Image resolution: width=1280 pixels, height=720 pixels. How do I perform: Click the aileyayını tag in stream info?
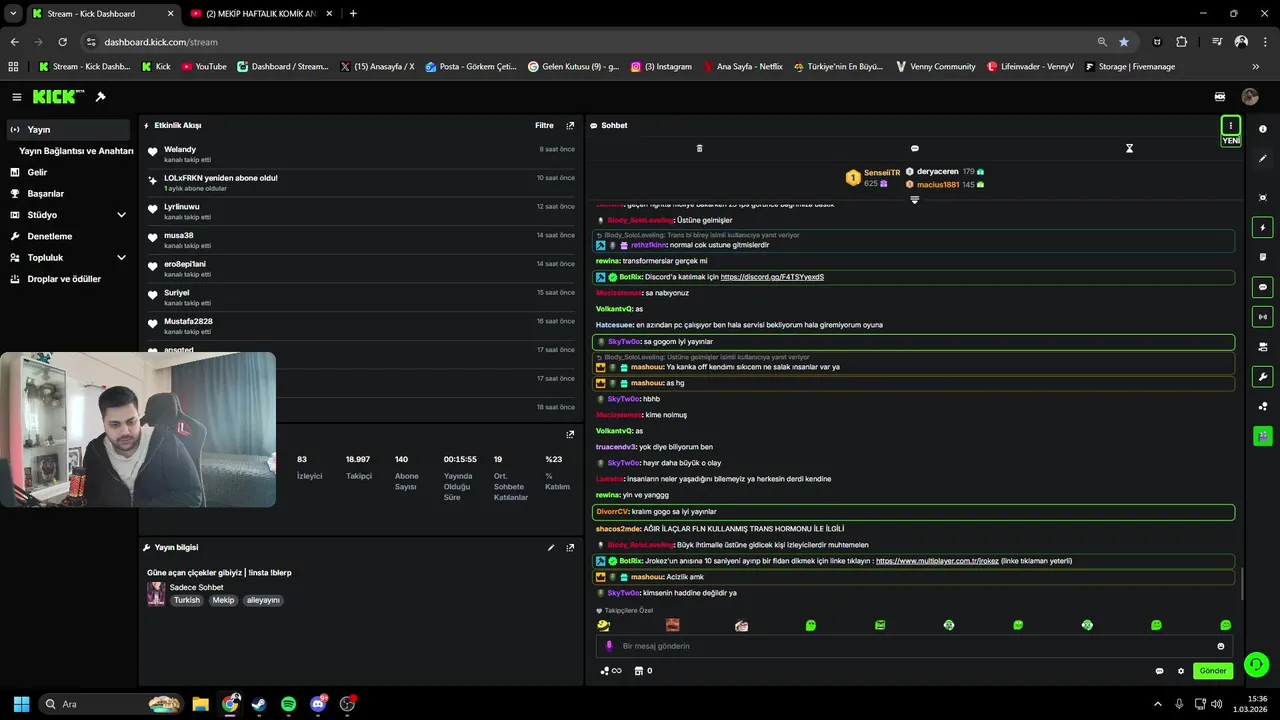tap(263, 600)
